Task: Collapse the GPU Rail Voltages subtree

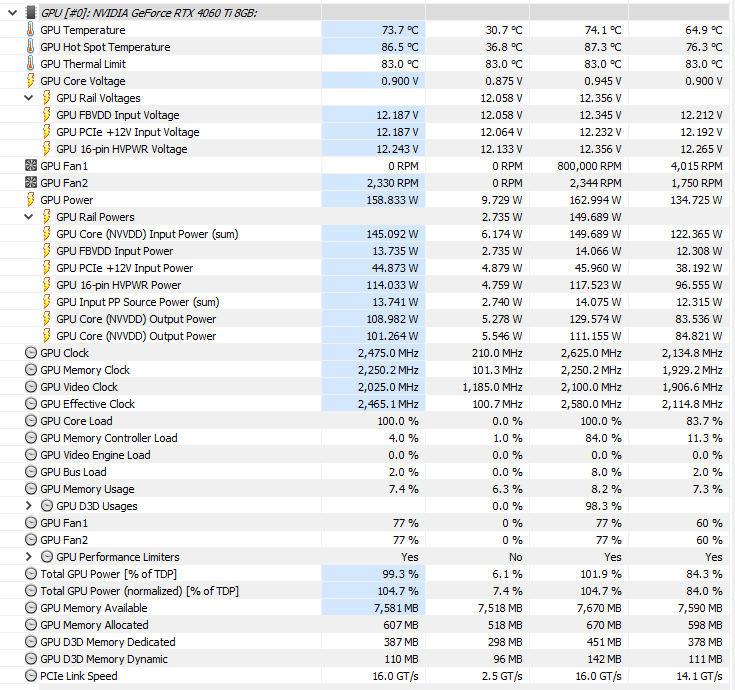Action: tap(29, 98)
